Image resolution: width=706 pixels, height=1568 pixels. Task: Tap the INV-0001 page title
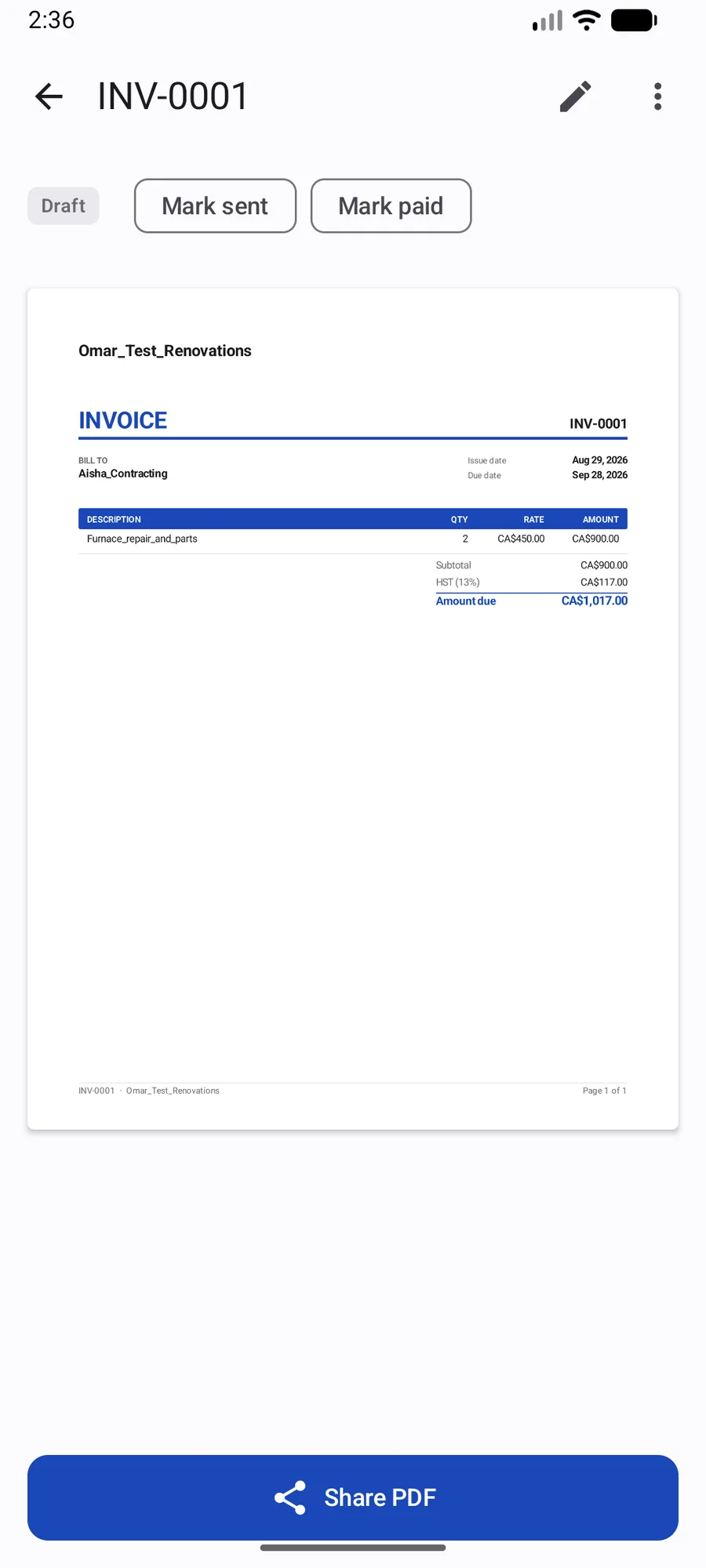coord(173,96)
